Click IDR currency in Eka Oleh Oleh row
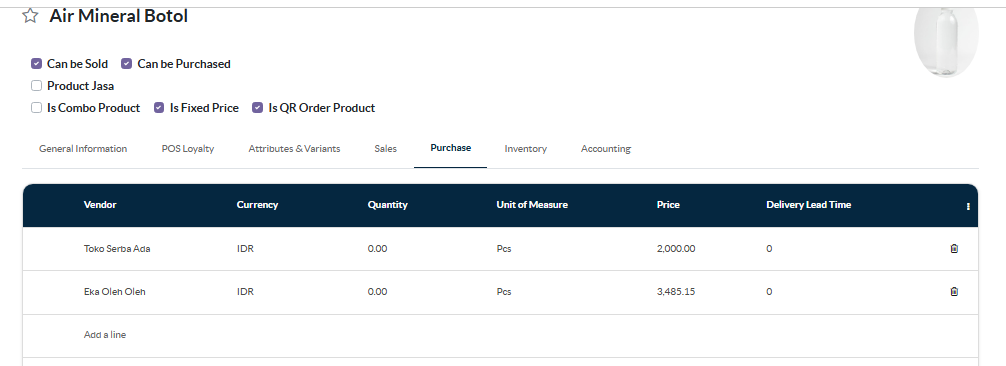The image size is (1006, 366). tap(245, 292)
